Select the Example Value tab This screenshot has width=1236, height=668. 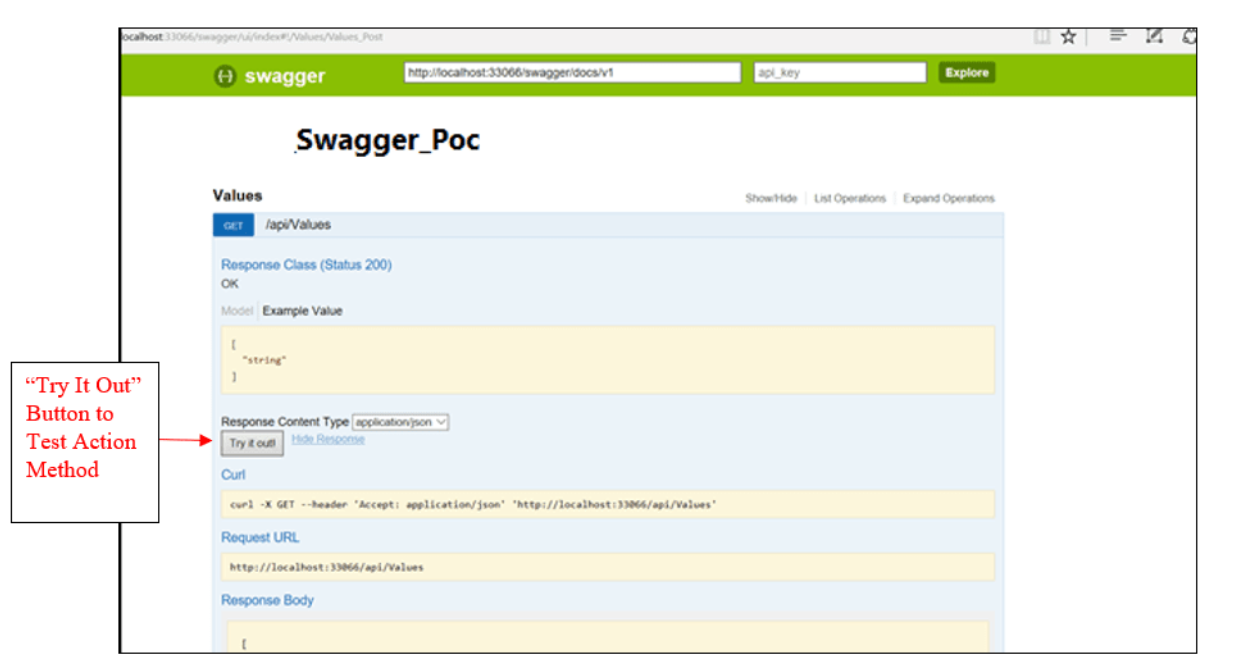(x=303, y=311)
